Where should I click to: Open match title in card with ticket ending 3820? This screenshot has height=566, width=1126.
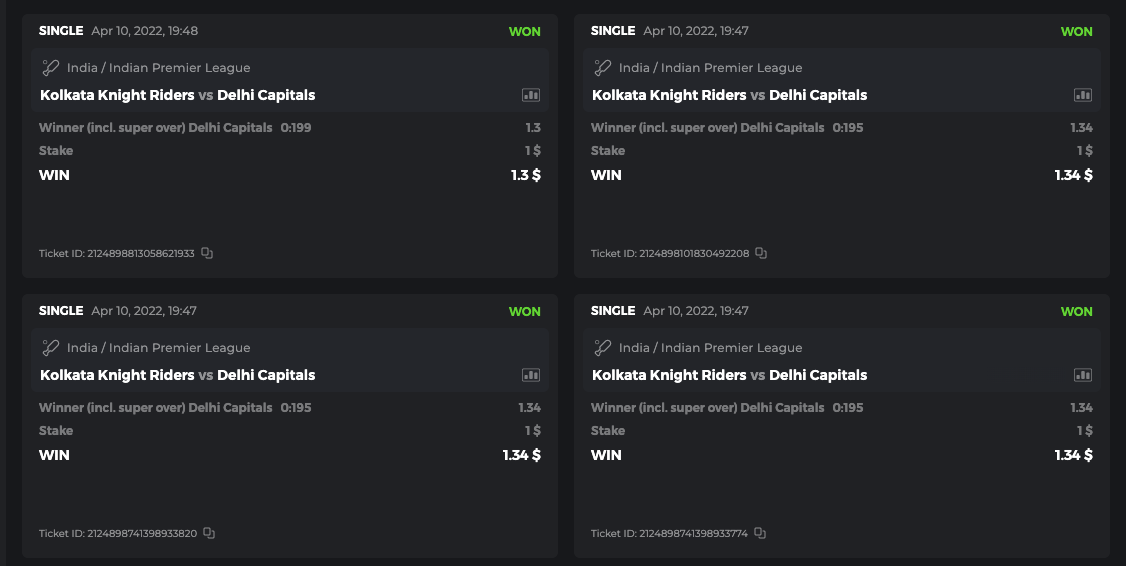click(177, 375)
